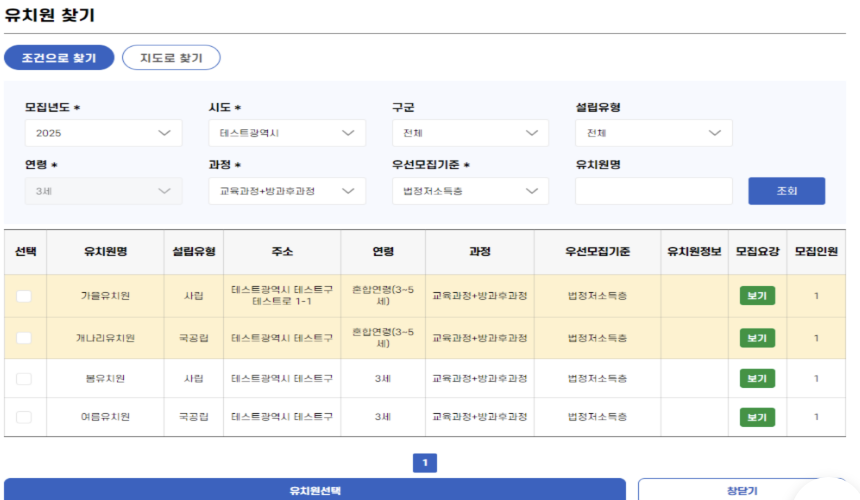The width and height of the screenshot is (860, 500).
Task: Click 사립 in 봄유치원 row
Action: (x=194, y=378)
